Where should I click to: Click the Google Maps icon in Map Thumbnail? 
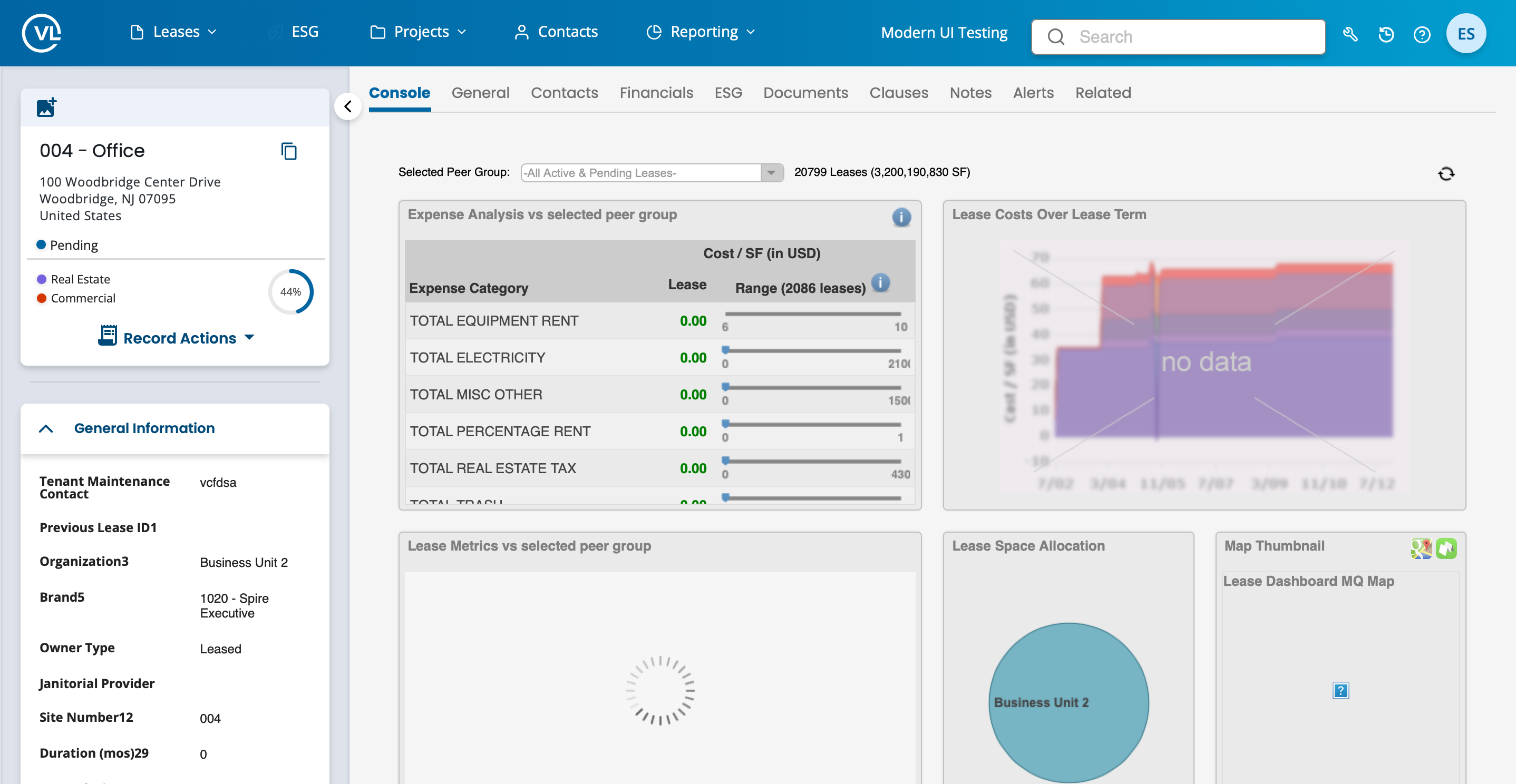1421,548
